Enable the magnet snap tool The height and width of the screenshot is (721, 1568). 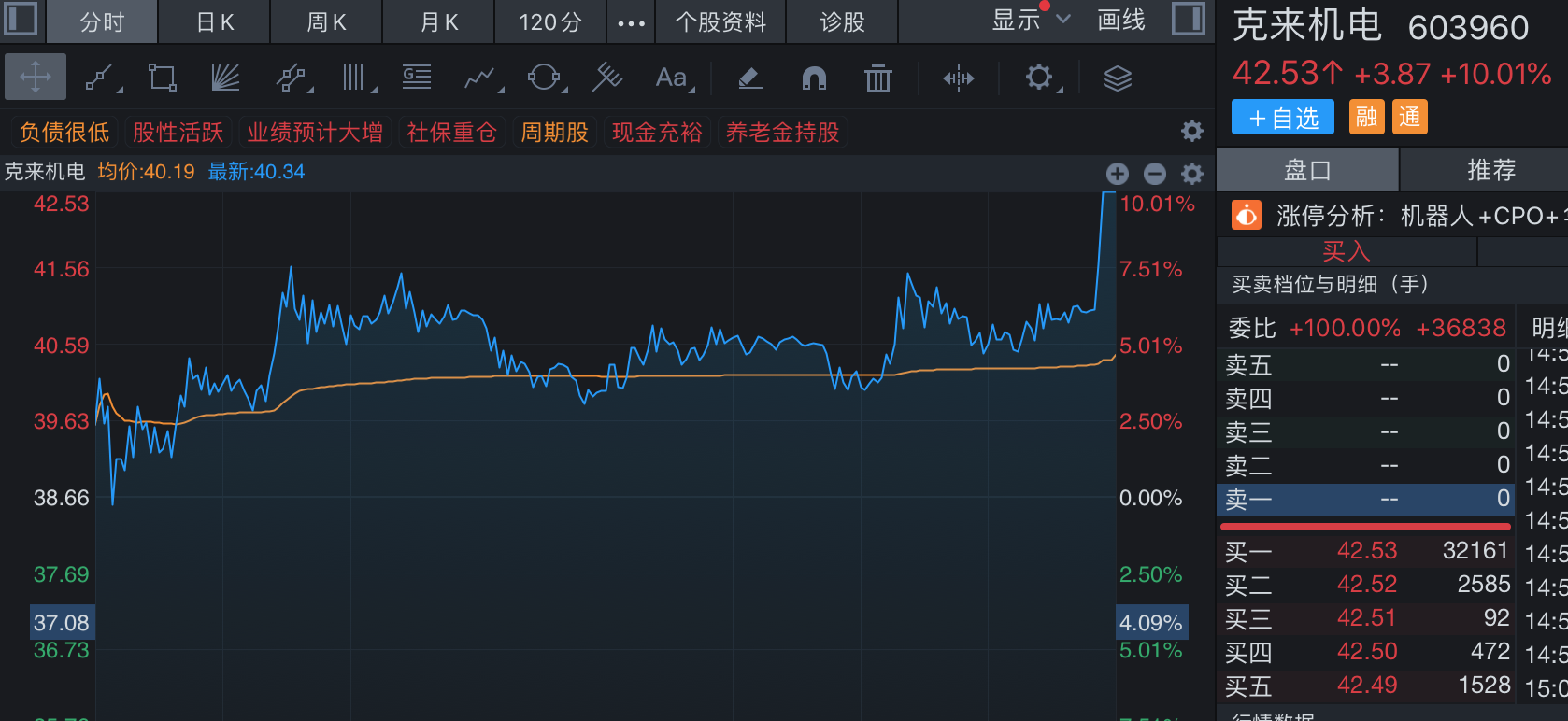[x=814, y=78]
